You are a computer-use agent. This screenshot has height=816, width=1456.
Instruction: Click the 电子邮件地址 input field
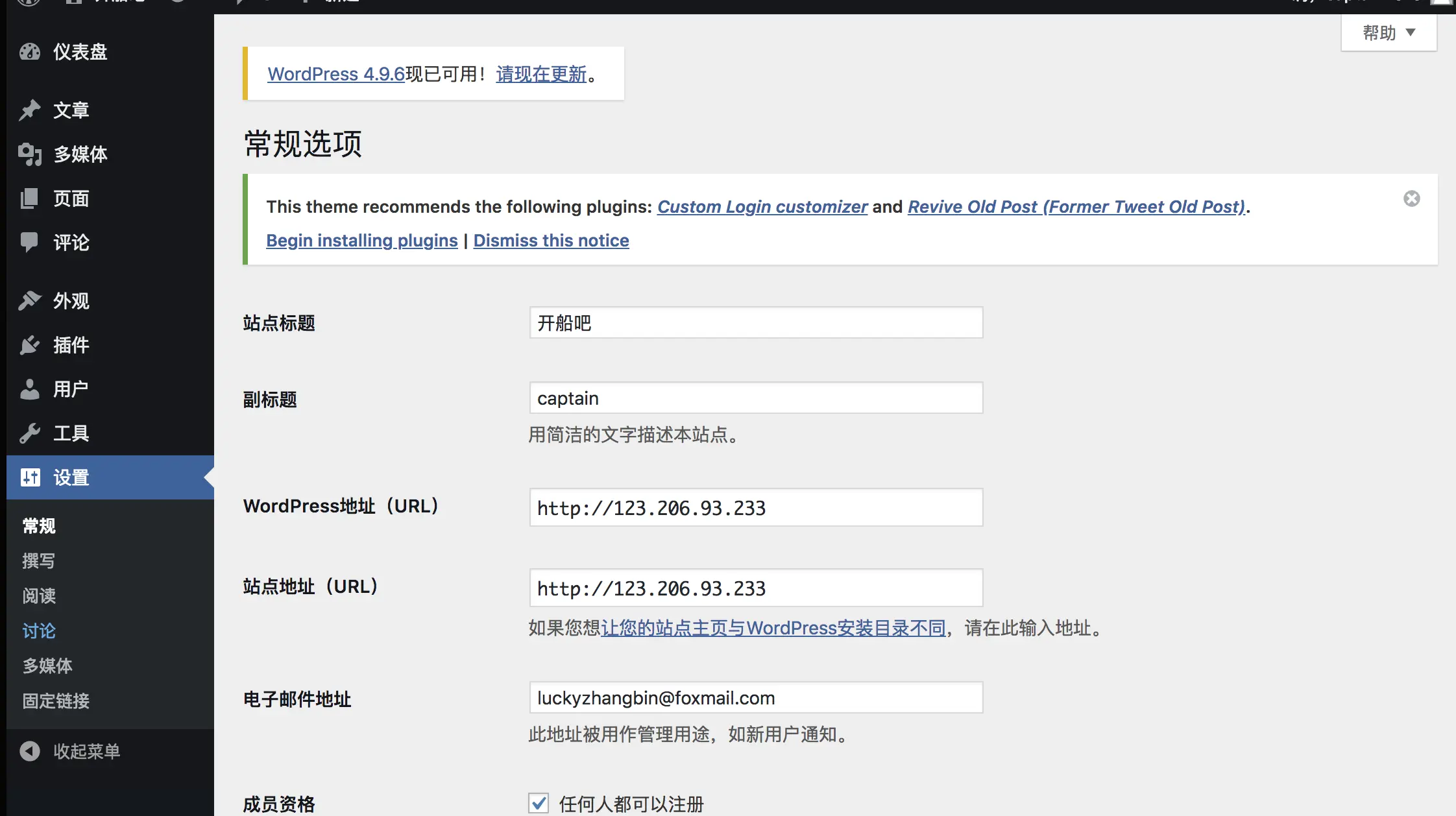[x=756, y=698]
